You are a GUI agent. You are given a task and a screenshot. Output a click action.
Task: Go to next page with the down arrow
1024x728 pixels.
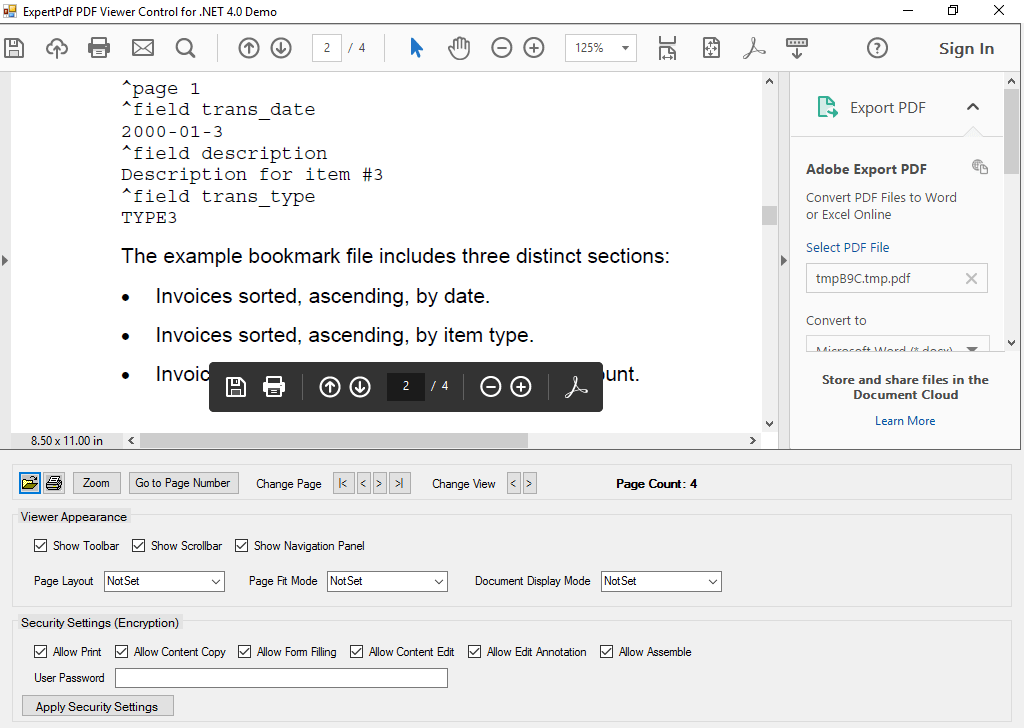281,47
